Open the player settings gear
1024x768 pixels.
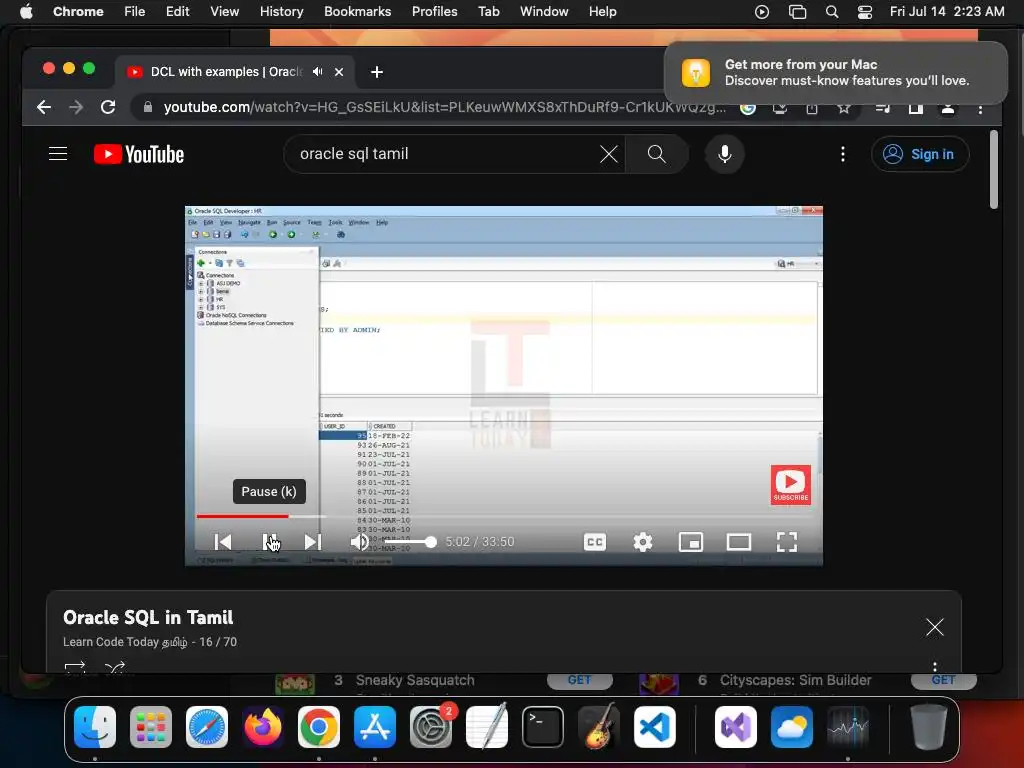[x=643, y=541]
